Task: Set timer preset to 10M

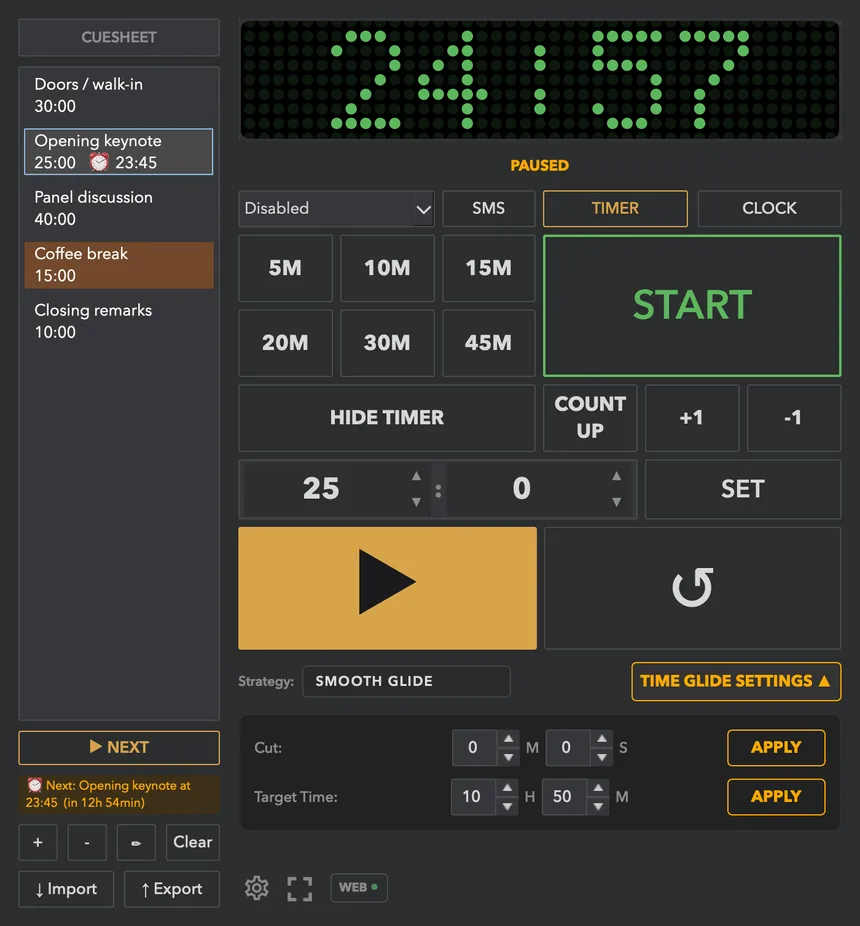Action: [x=387, y=268]
